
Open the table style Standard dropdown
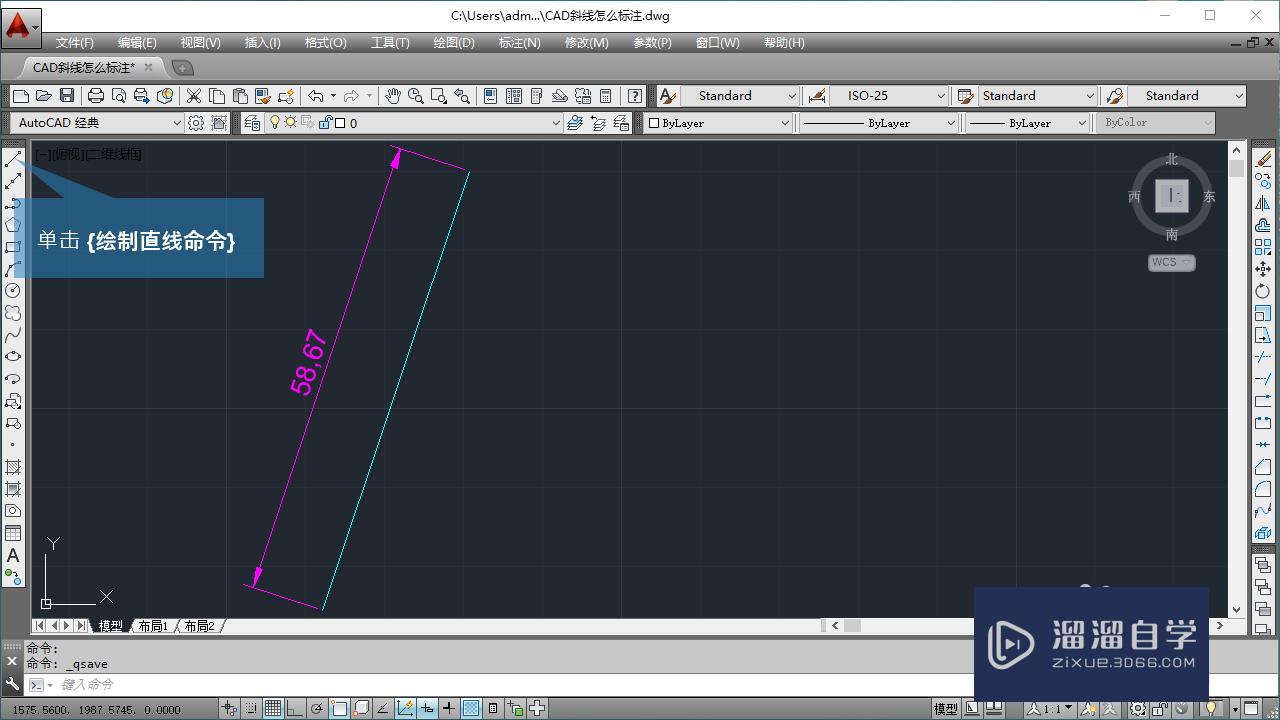1038,96
